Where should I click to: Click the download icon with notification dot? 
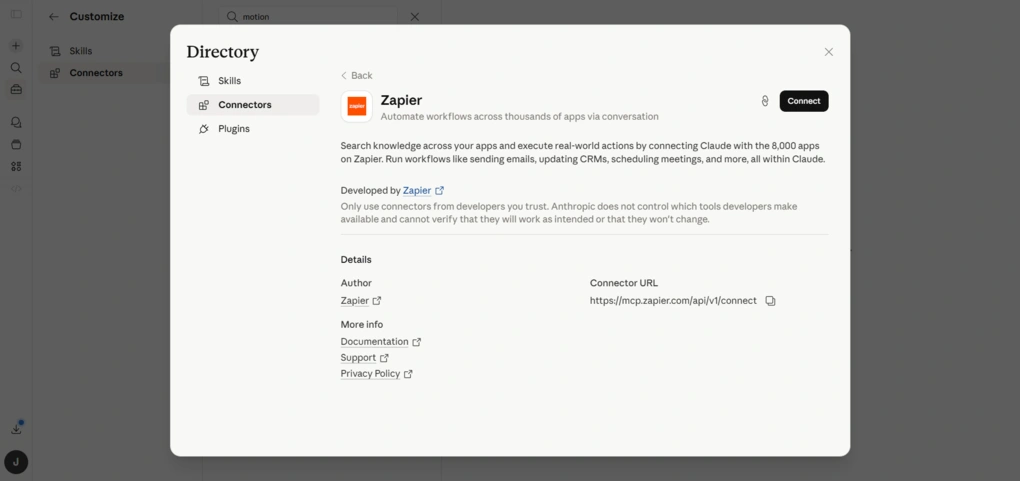click(17, 428)
